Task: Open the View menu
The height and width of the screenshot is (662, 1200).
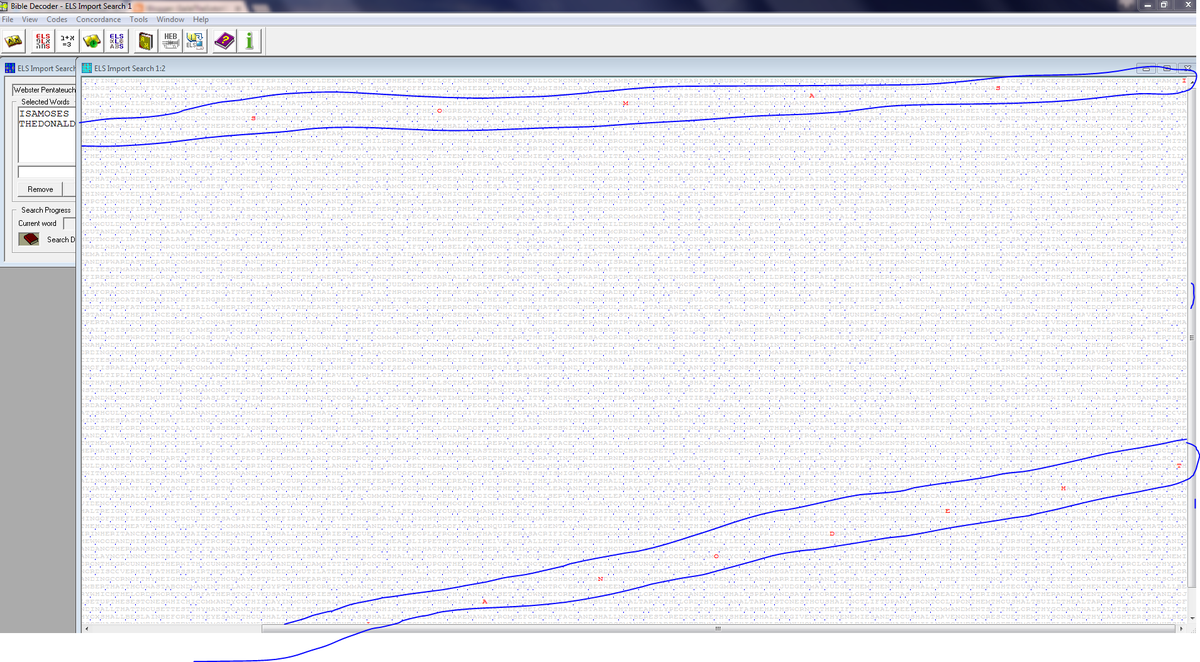Action: [x=30, y=19]
